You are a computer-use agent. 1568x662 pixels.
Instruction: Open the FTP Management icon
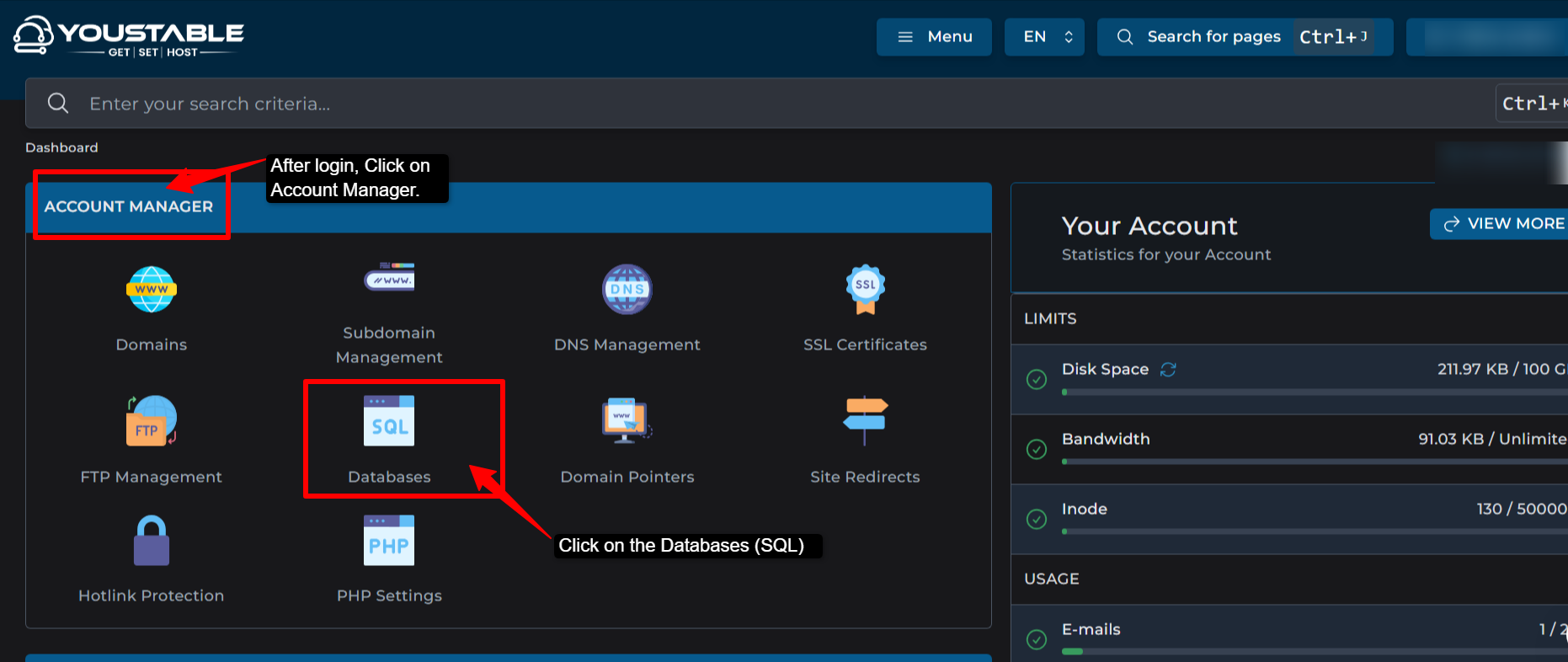[x=152, y=420]
